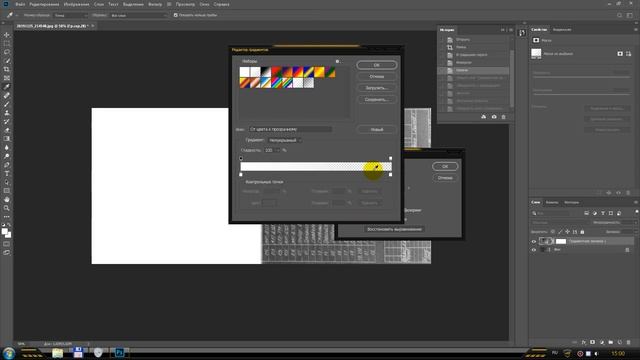Click History panel camera snapshot icon
Image resolution: width=640 pixels, height=360 pixels.
point(494,117)
